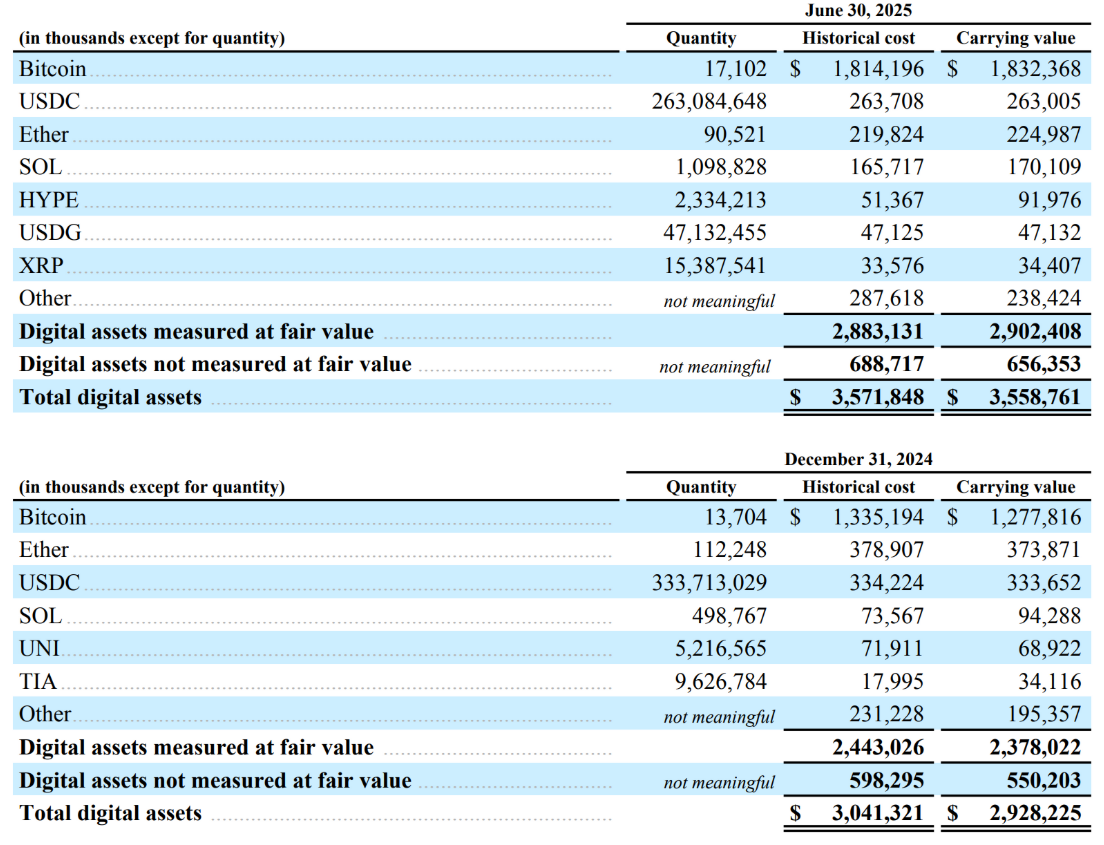
Task: Click Ether historical cost 378,907
Action: [x=886, y=550]
